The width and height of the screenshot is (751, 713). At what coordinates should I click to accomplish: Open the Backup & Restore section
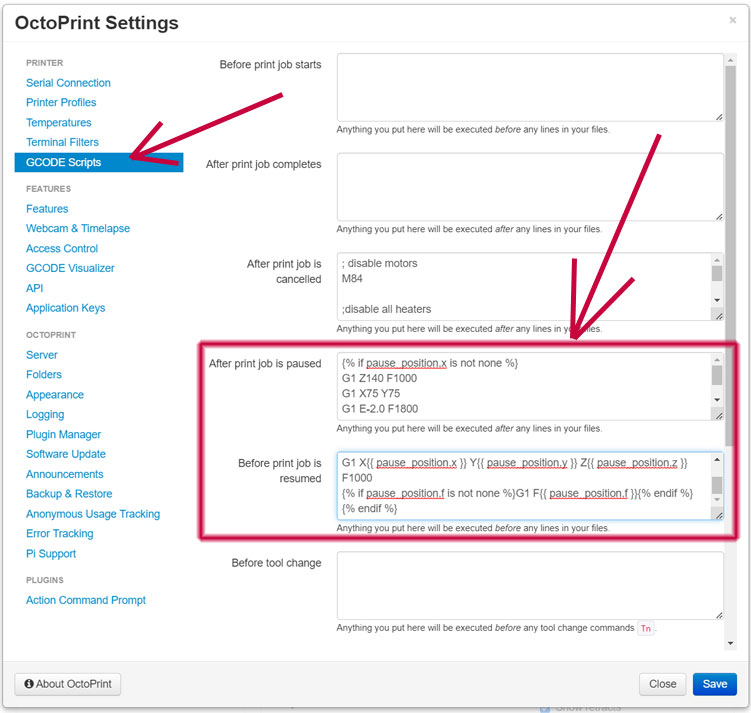coord(69,494)
